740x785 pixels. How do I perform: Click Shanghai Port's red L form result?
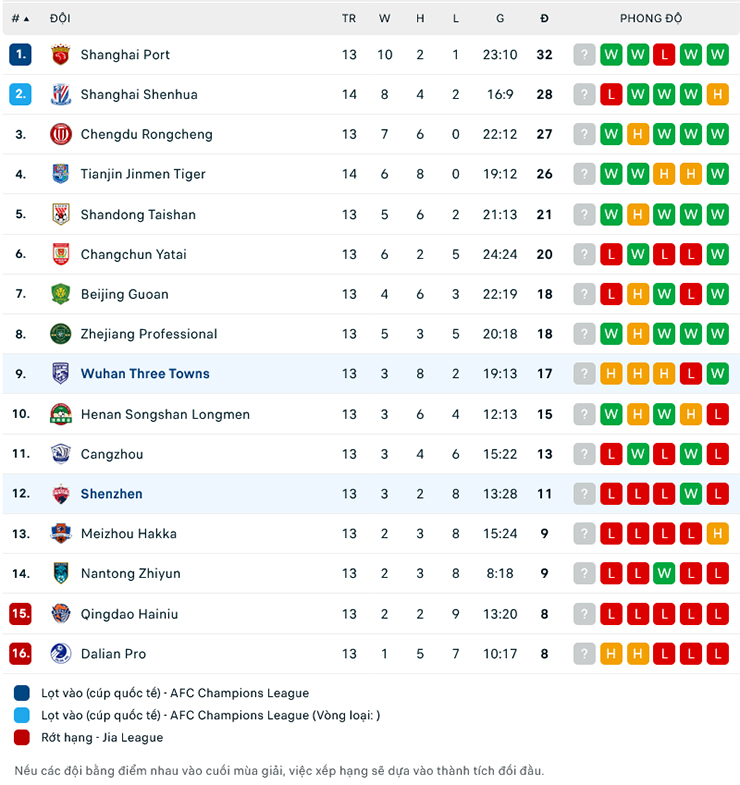(664, 55)
